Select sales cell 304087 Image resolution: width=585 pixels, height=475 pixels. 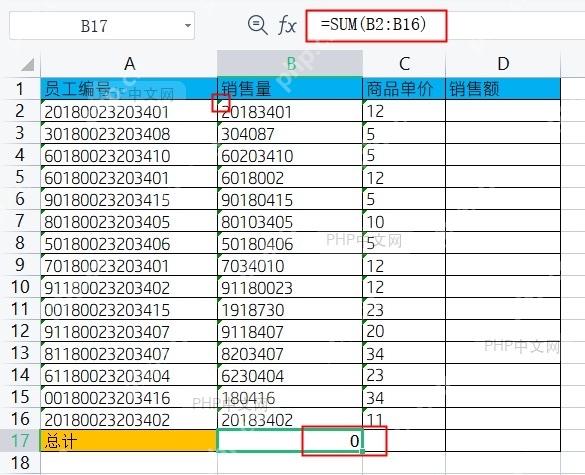(x=290, y=132)
